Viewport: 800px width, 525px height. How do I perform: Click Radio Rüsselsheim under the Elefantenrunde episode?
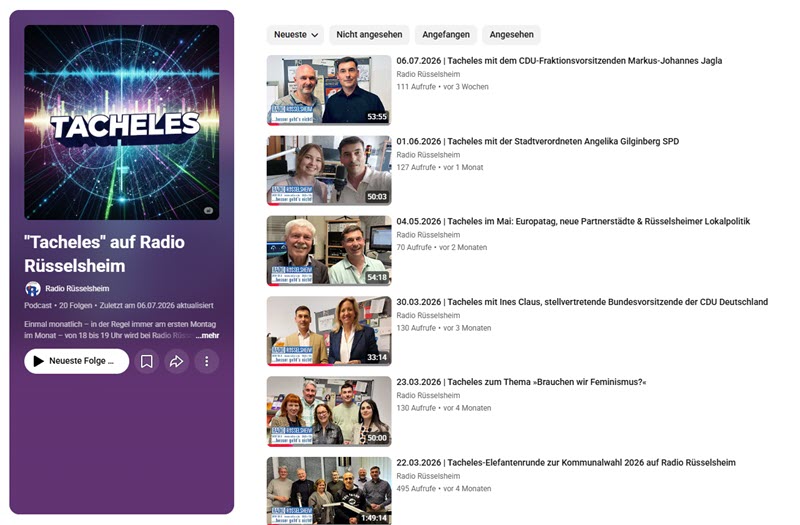point(428,476)
